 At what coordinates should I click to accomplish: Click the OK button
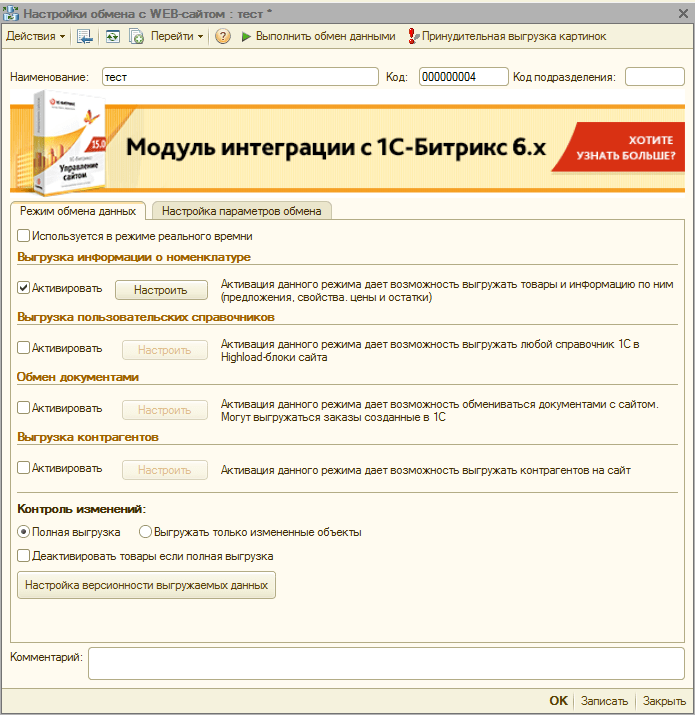click(558, 701)
